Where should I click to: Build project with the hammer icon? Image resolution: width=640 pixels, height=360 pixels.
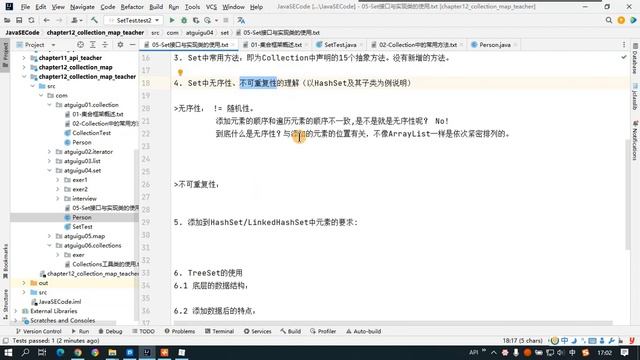(x=94, y=20)
